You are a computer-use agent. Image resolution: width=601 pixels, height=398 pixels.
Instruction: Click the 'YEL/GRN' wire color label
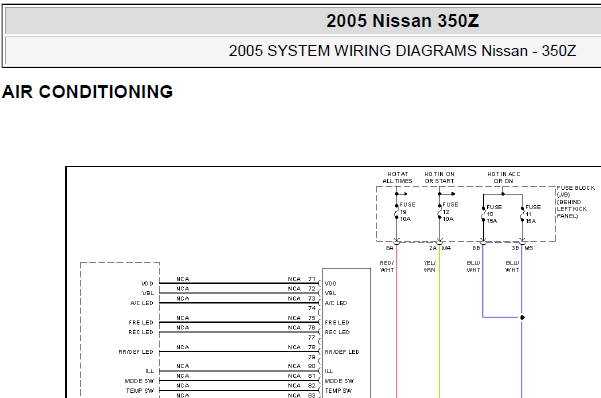(430, 266)
